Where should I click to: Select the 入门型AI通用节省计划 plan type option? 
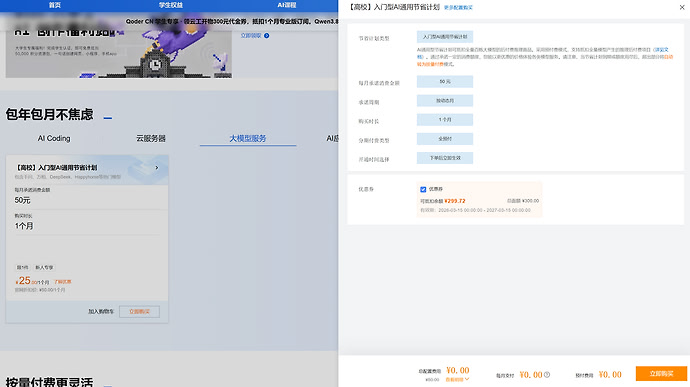pos(445,37)
